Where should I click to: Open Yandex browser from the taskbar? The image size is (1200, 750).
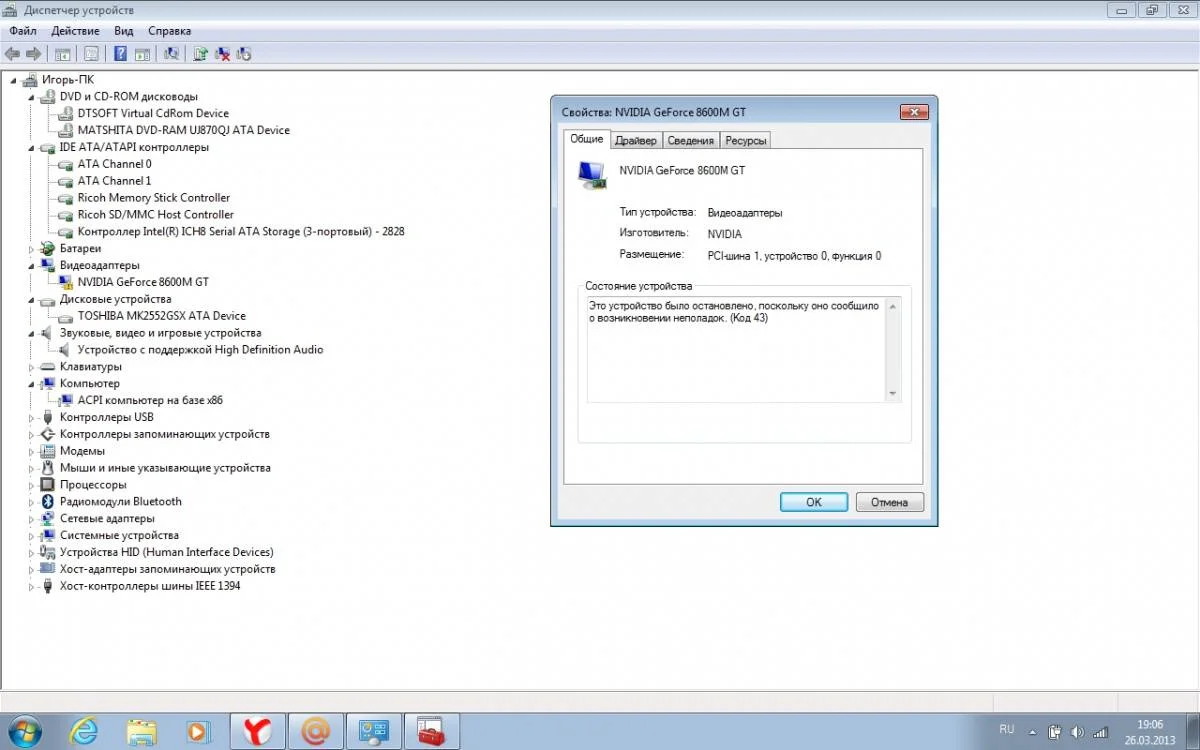[x=258, y=732]
